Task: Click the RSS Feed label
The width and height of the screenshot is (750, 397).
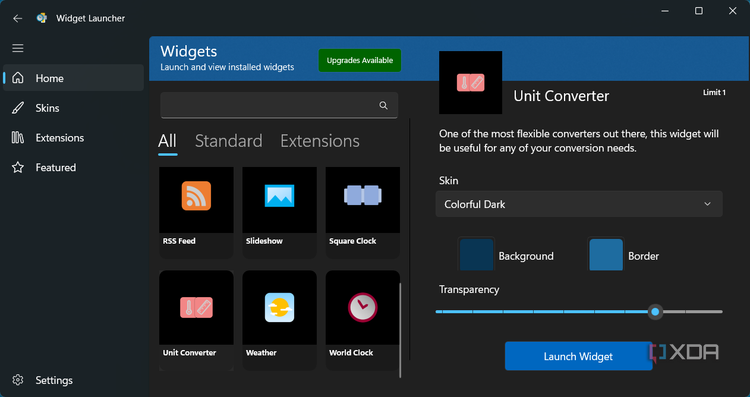Action: point(179,241)
